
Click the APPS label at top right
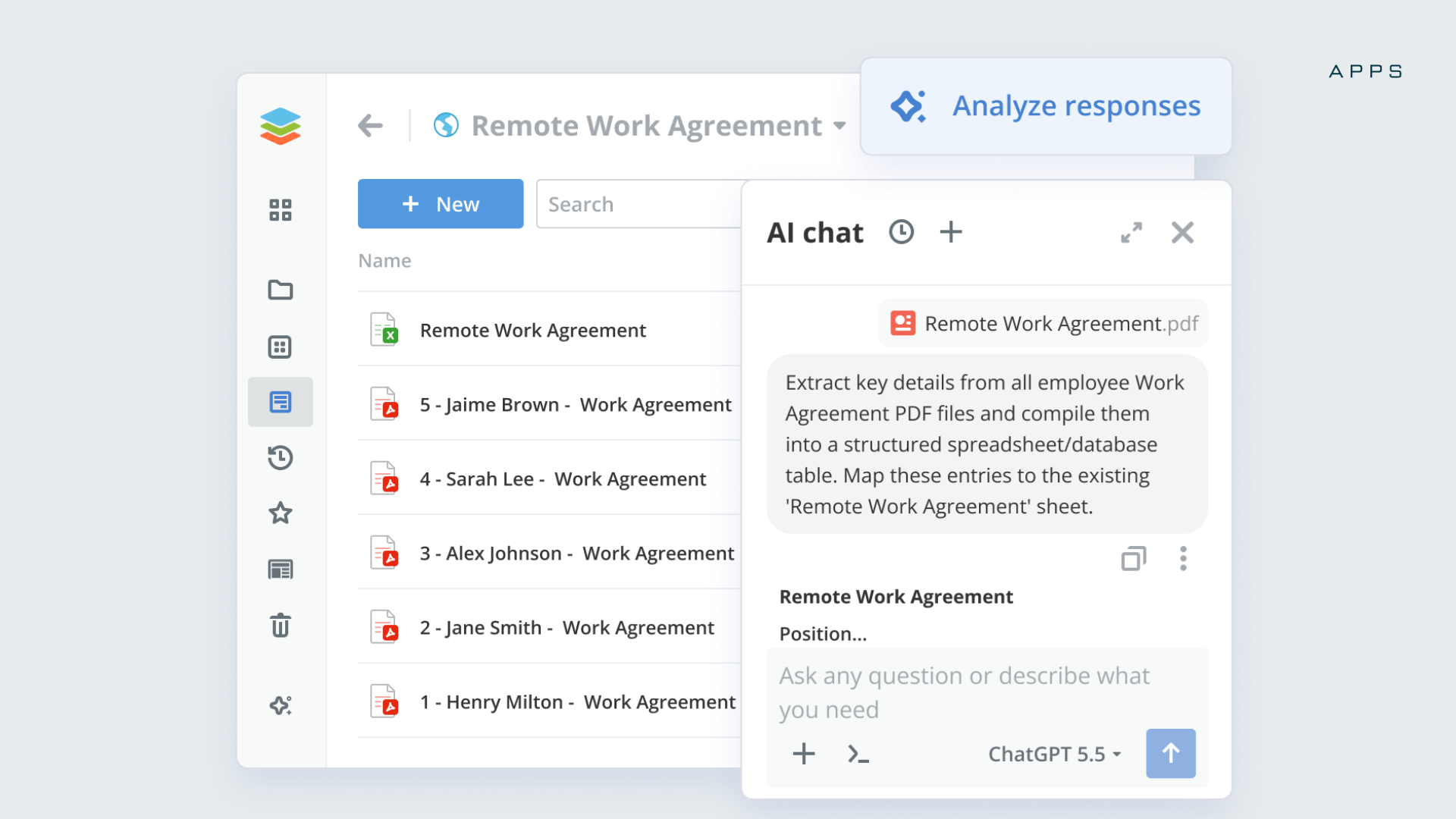[x=1365, y=71]
